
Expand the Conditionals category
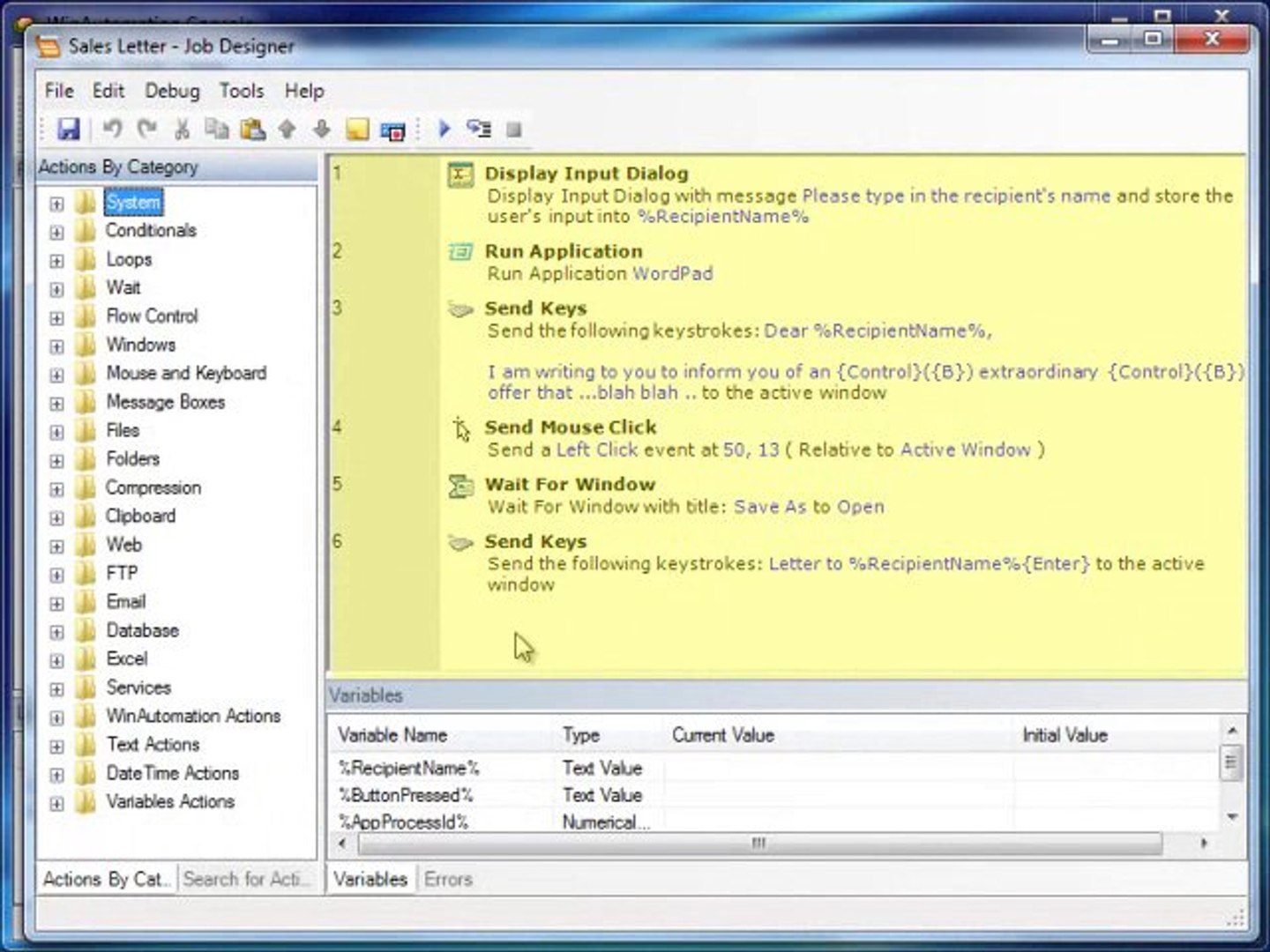56,233
